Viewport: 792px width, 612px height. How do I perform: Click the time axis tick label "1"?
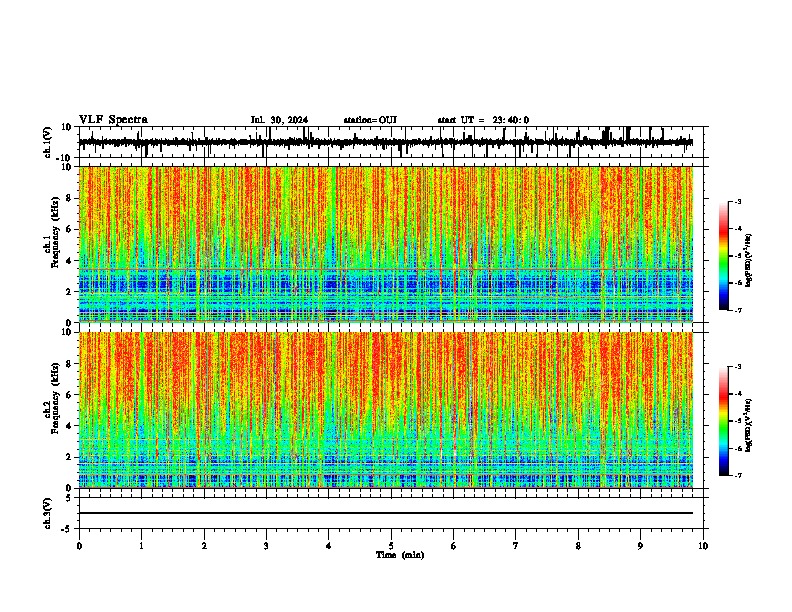click(x=141, y=546)
